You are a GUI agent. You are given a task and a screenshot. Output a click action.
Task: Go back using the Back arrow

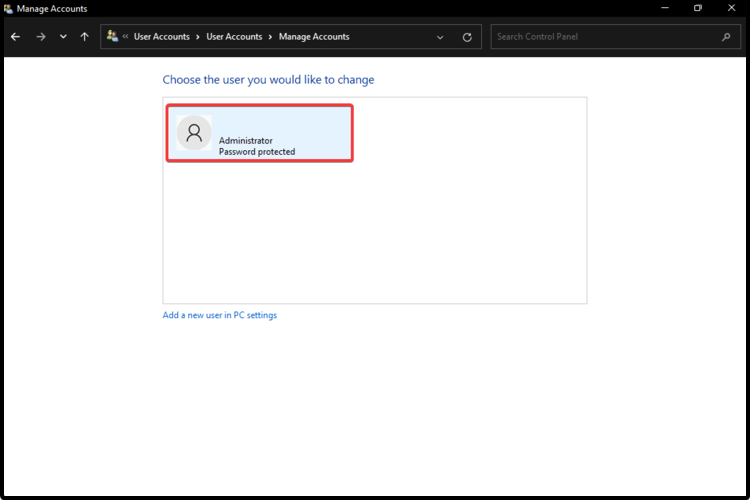coord(15,37)
